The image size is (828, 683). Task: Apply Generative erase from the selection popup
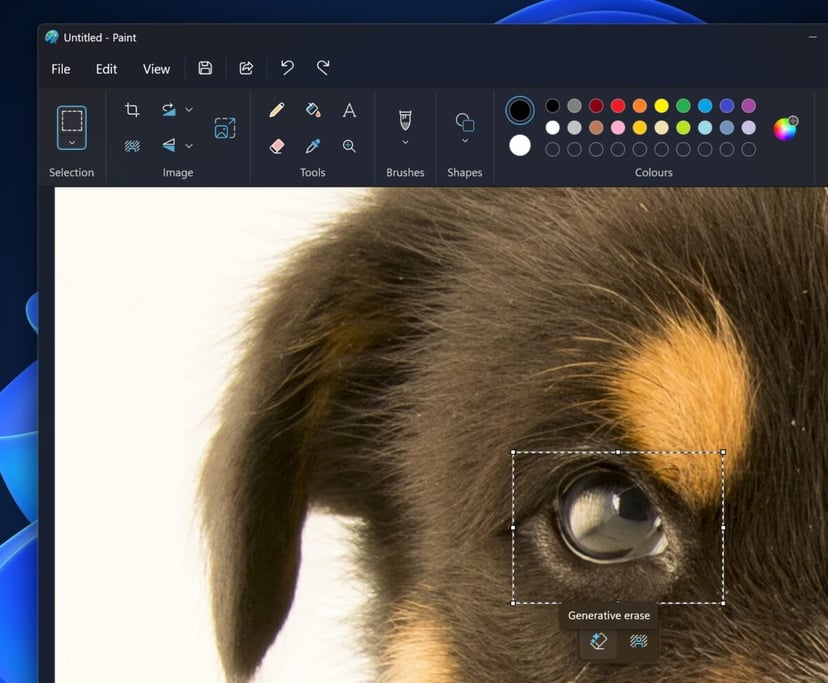pyautogui.click(x=598, y=642)
